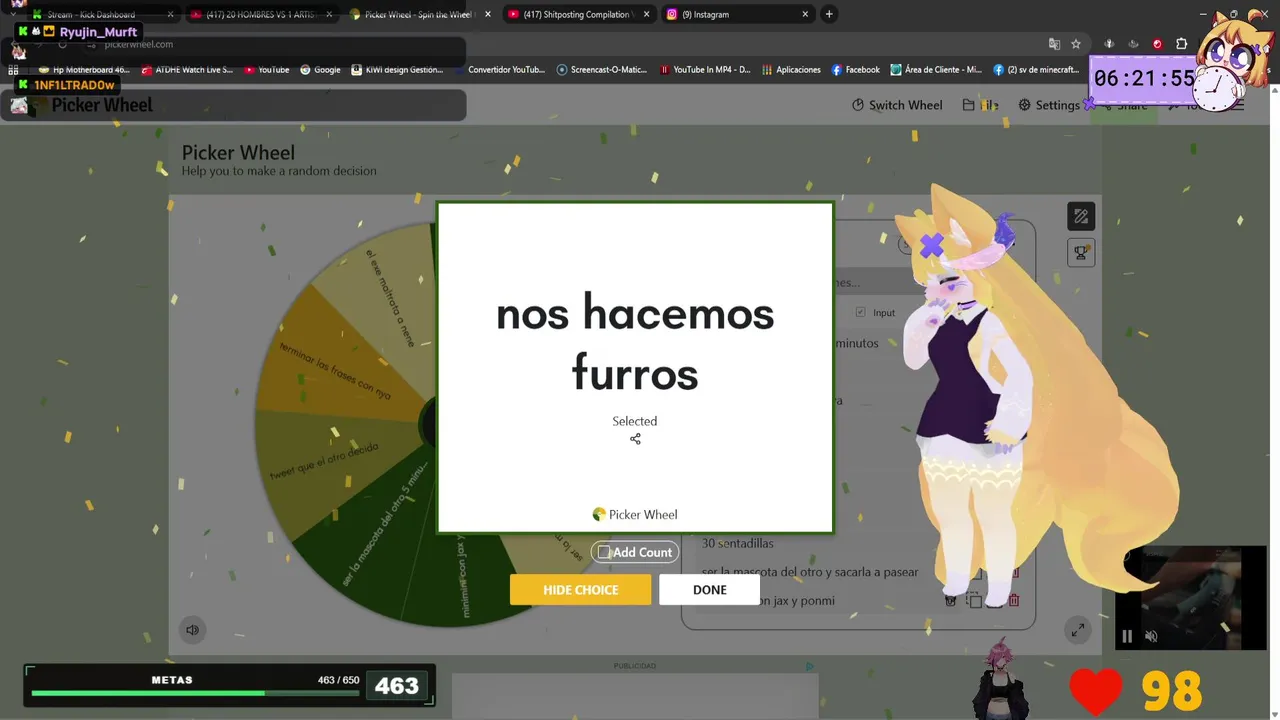
Task: Bookmark this page with the star icon
Action: point(1076,44)
